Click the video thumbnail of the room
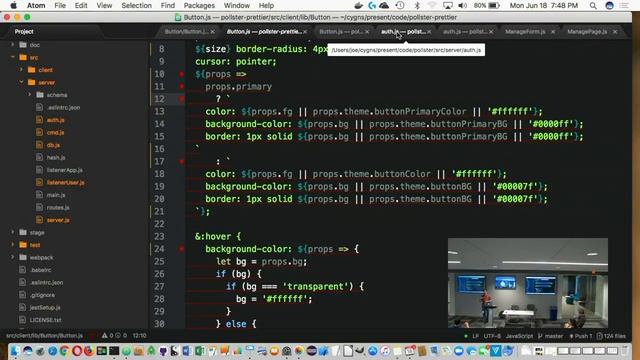Viewport: 640px width, 360px height. click(x=528, y=283)
